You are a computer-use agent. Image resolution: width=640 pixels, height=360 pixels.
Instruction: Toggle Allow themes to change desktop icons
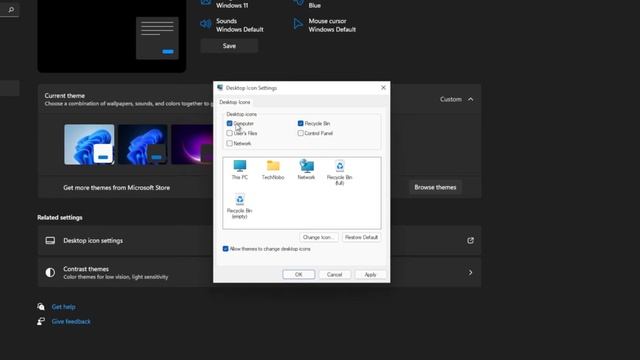225,249
